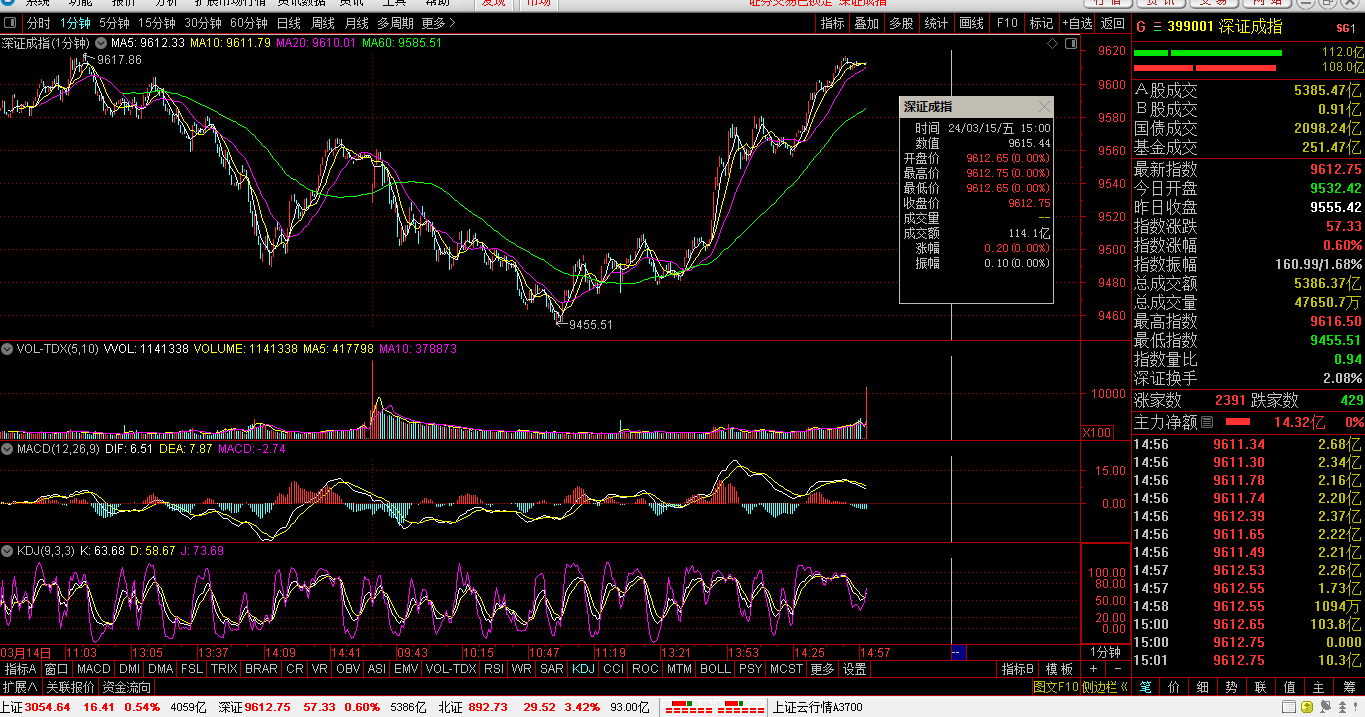This screenshot has width=1365, height=717.
Task: Switch to 日线 daily chart
Action: (x=289, y=23)
